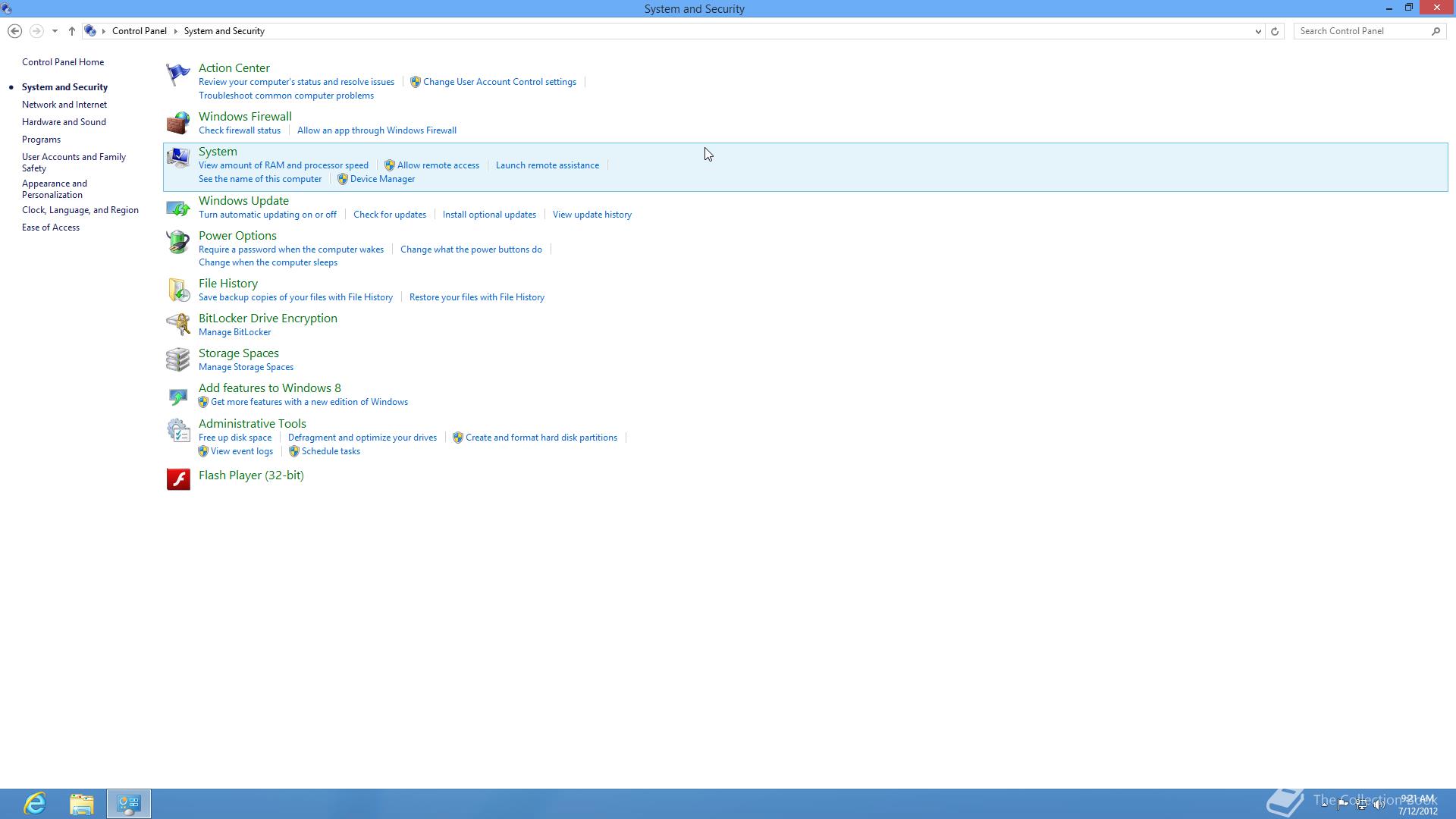This screenshot has width=1456, height=819.
Task: Expand the breadcrumb arrow after Control Panel
Action: [175, 31]
